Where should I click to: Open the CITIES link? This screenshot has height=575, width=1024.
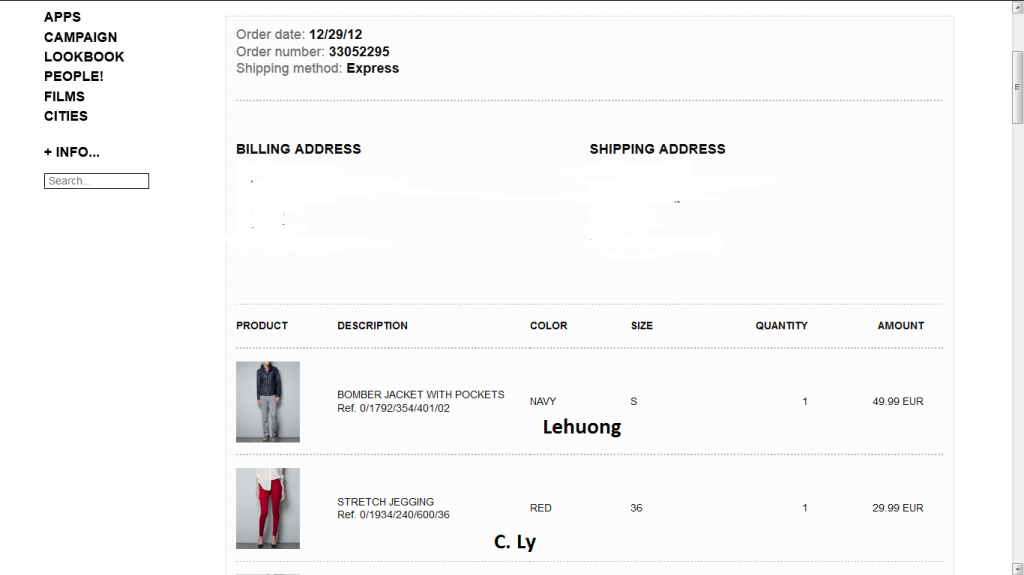pyautogui.click(x=66, y=116)
